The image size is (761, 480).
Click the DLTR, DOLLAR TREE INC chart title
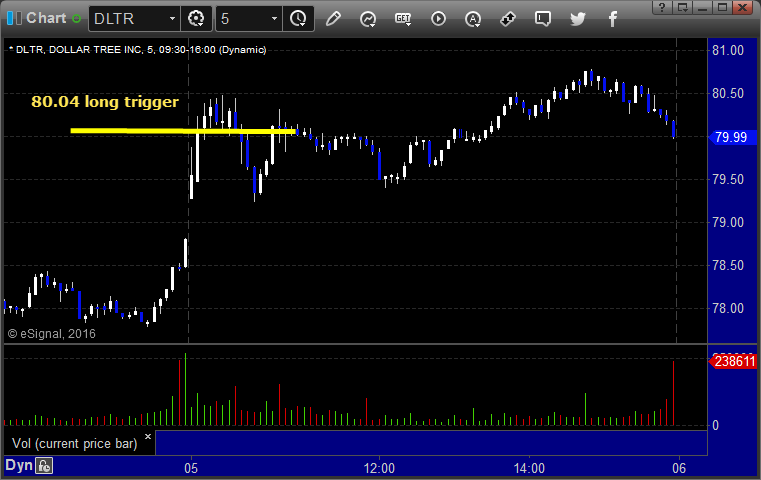coord(138,50)
